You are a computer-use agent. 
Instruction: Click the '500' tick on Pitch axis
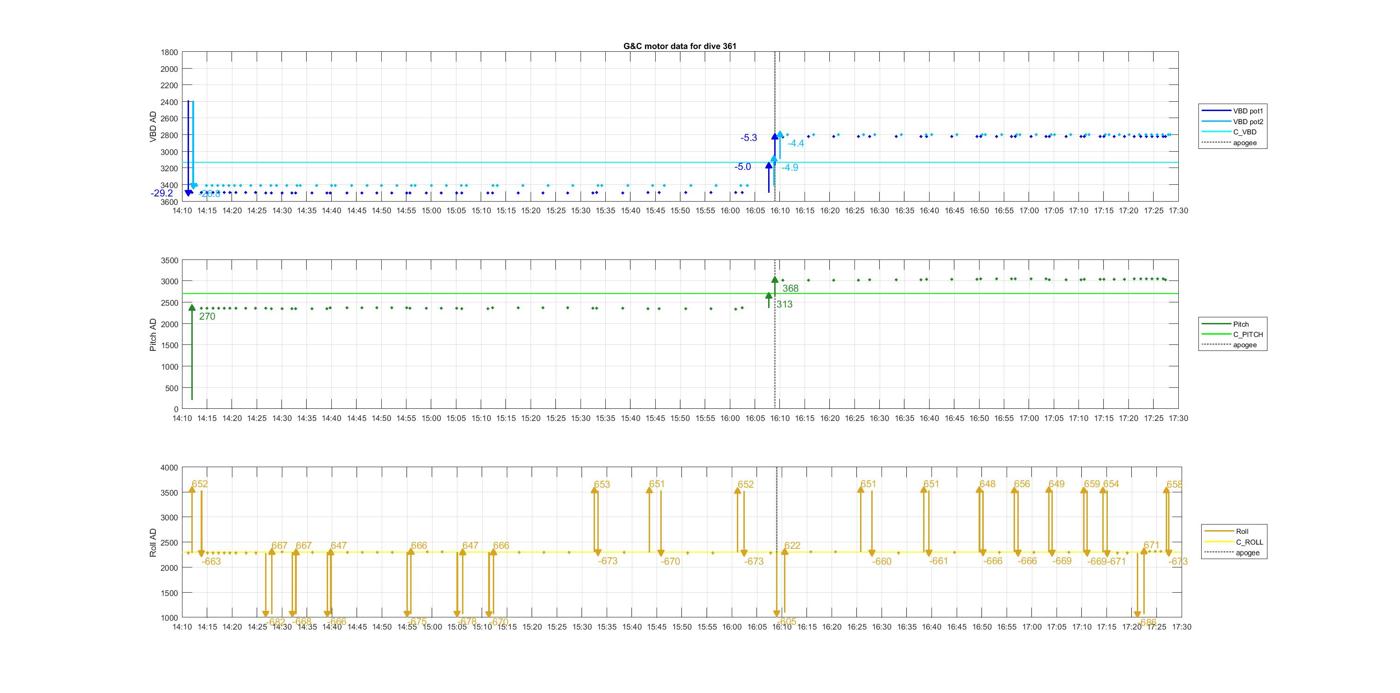coord(172,388)
